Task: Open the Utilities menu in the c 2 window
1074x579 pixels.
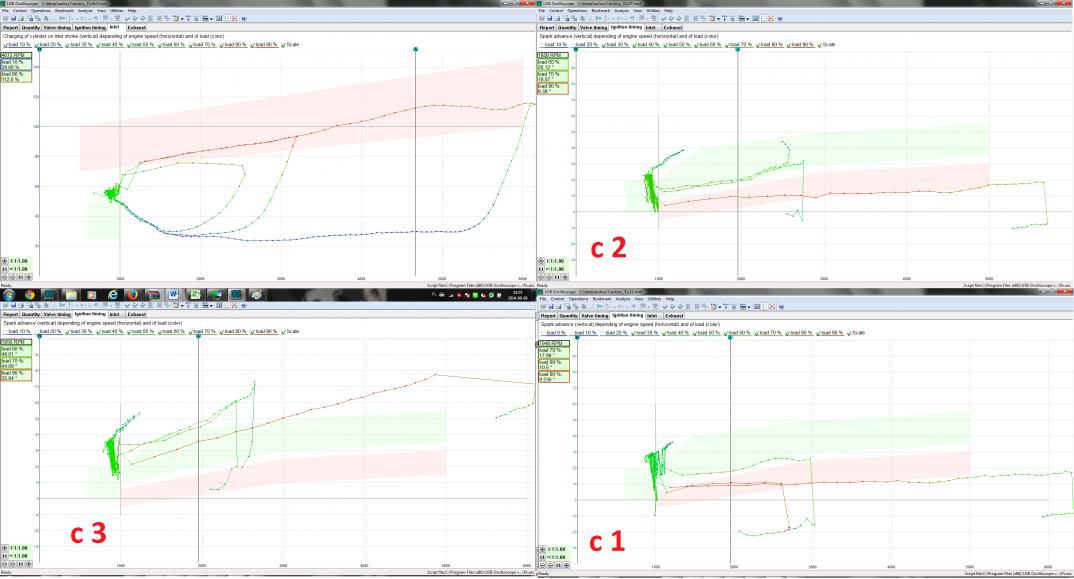Action: pos(653,10)
